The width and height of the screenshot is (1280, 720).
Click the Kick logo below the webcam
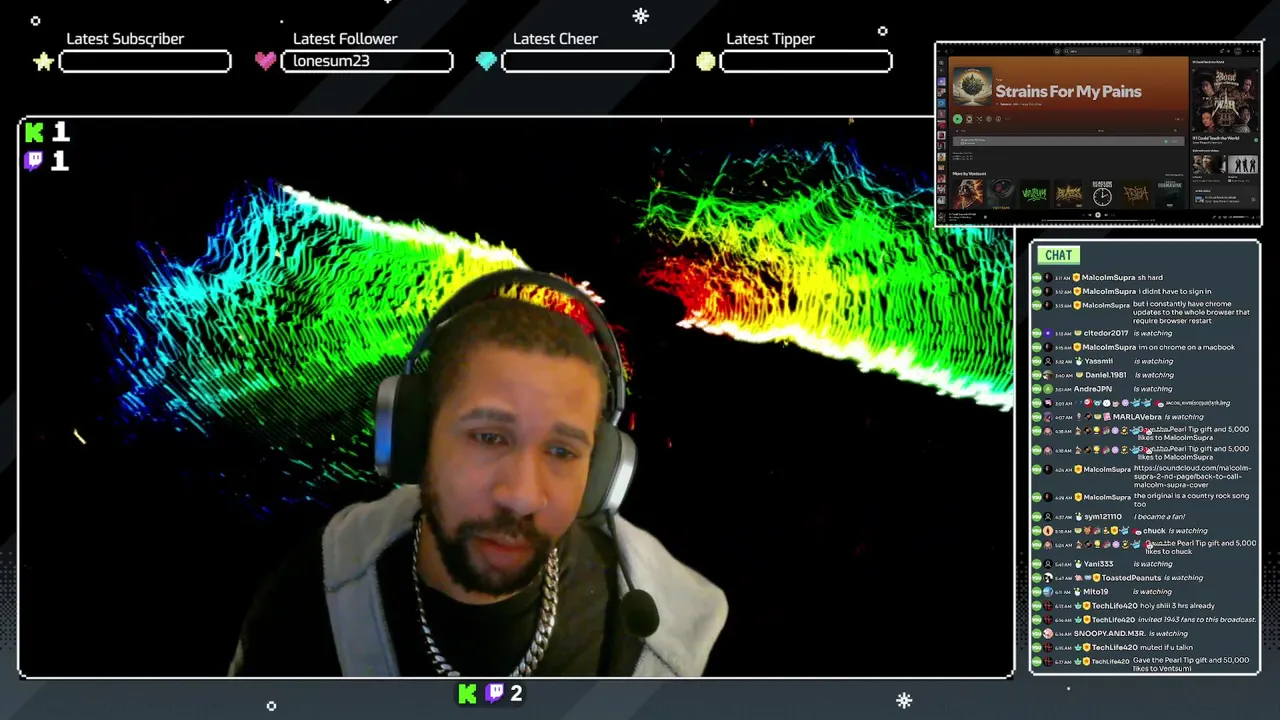(467, 693)
